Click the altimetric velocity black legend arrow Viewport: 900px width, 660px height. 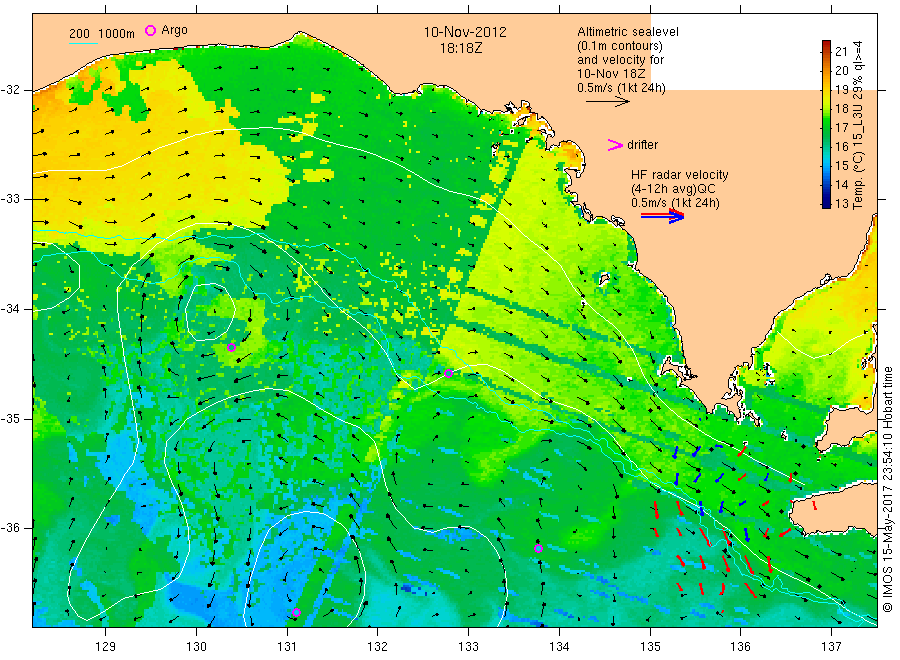[x=608, y=102]
